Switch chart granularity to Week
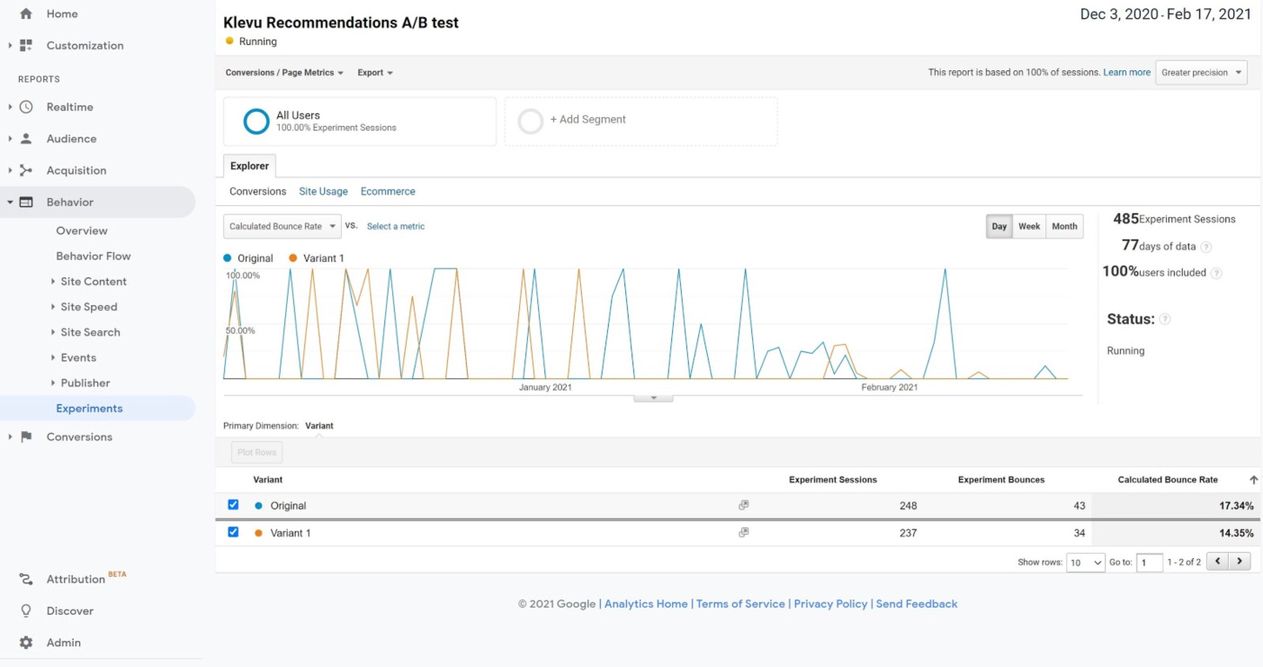1263x667 pixels. tap(1029, 226)
